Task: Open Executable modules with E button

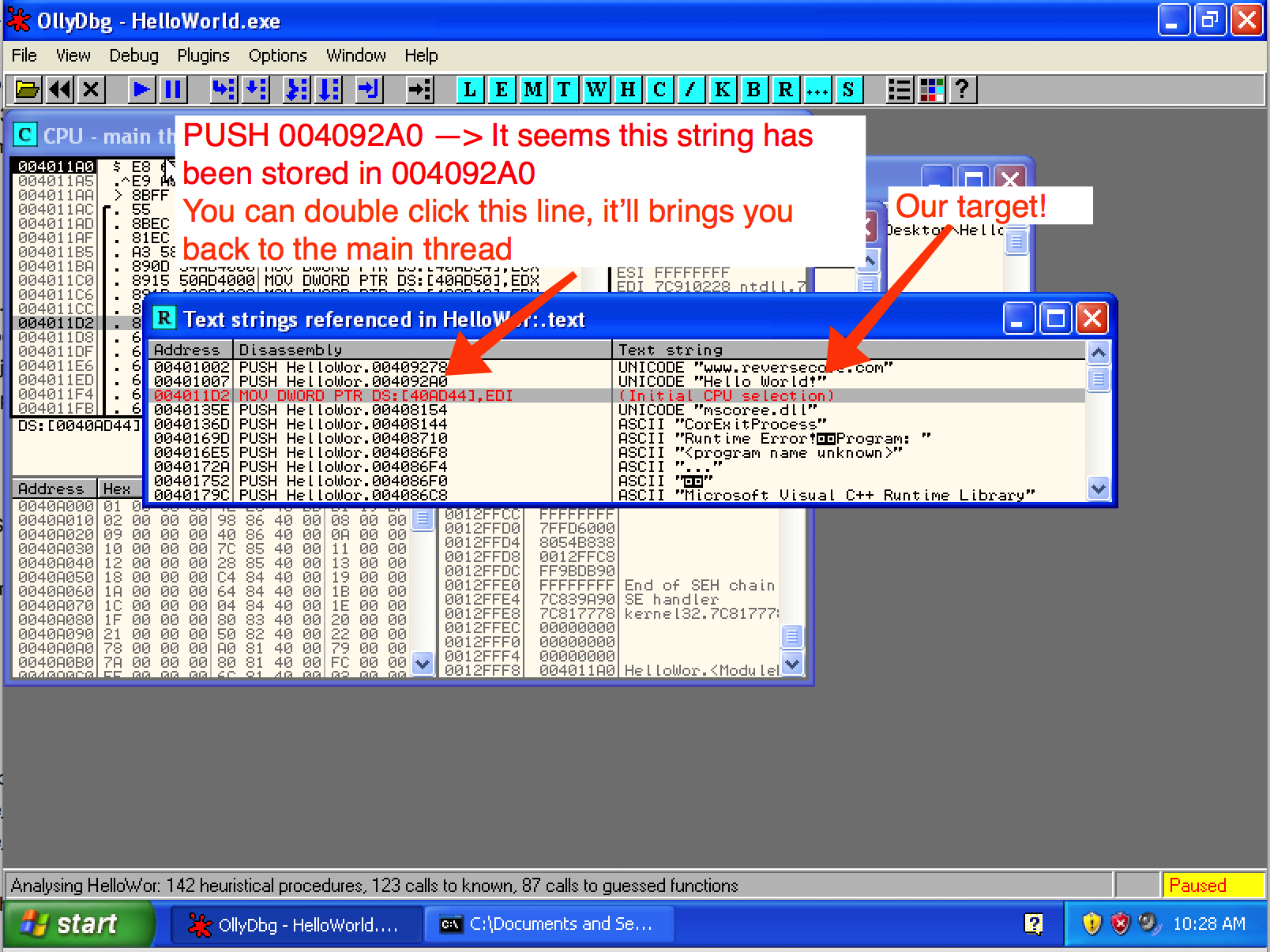Action: [x=502, y=89]
